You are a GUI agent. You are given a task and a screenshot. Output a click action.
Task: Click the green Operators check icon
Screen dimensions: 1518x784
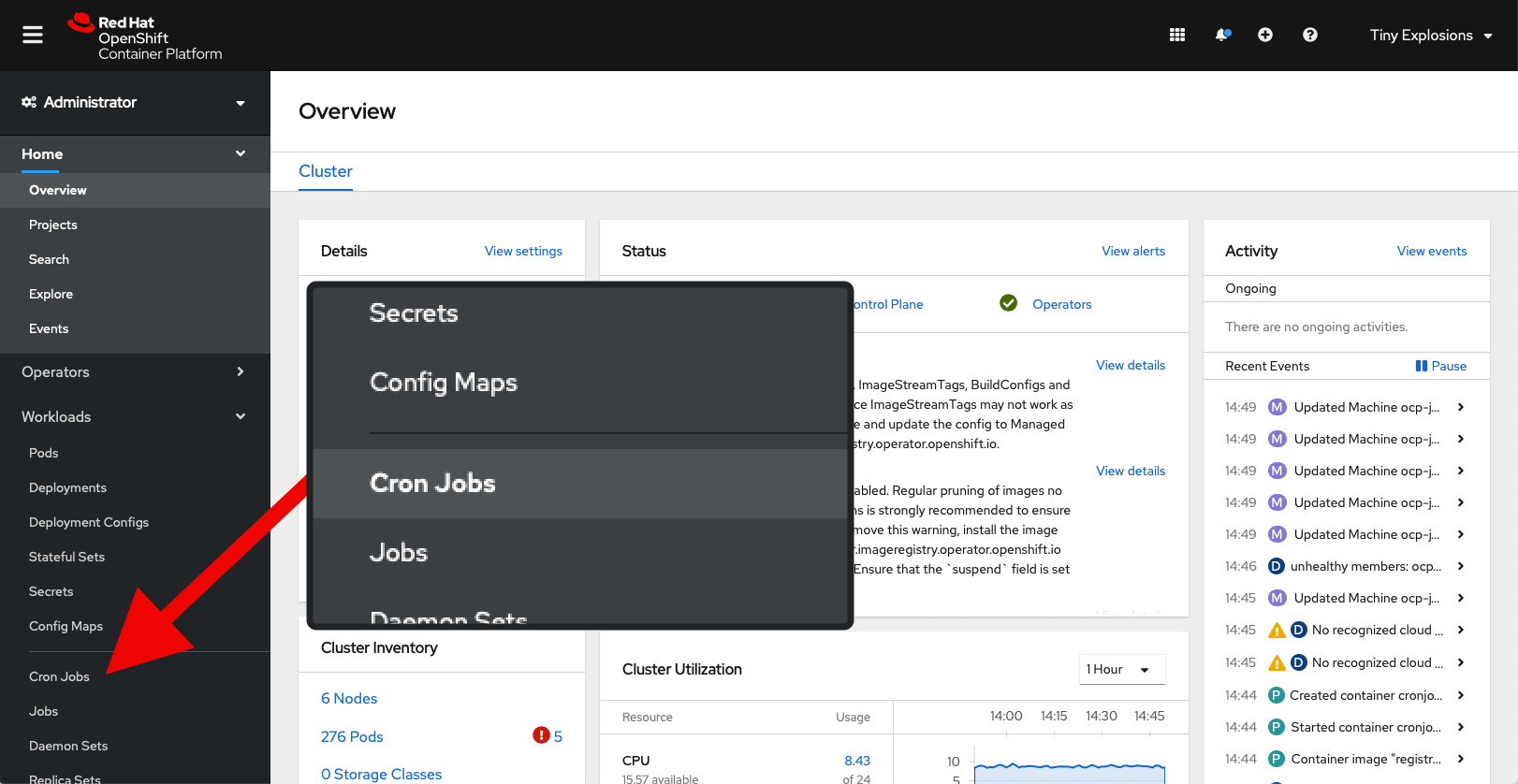click(x=1008, y=303)
